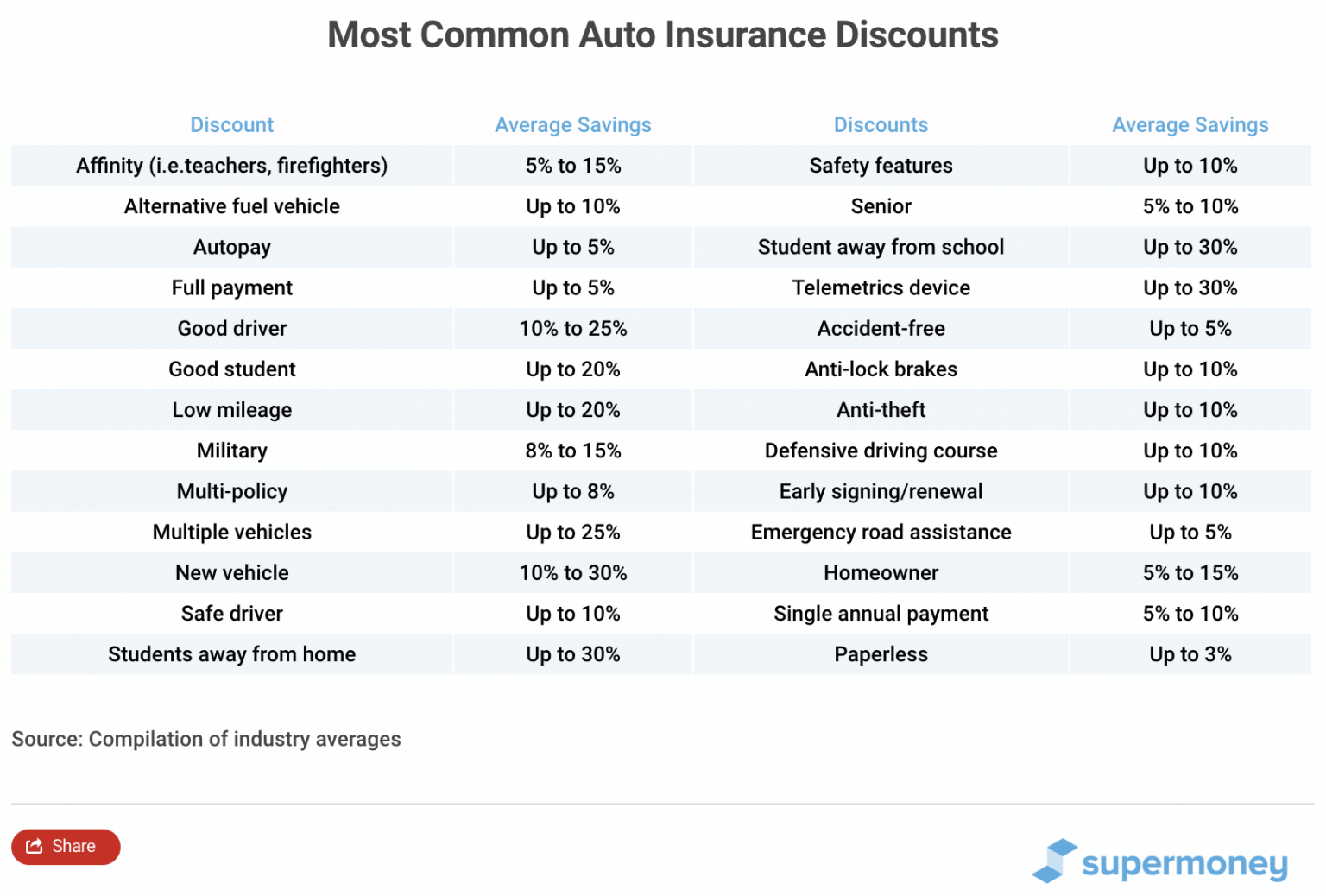Select the Discount column header

coord(231,124)
